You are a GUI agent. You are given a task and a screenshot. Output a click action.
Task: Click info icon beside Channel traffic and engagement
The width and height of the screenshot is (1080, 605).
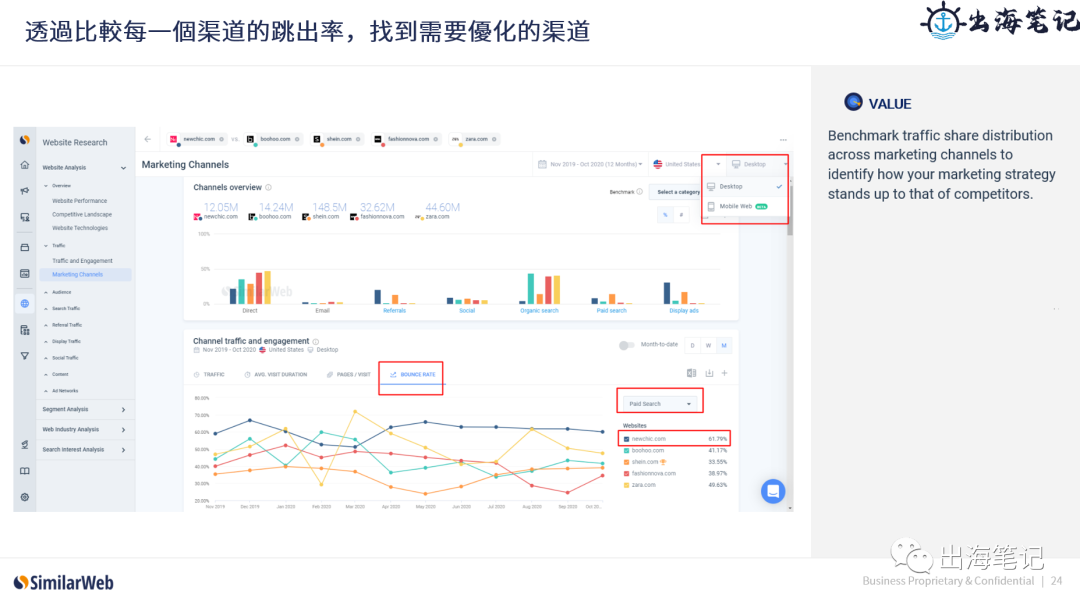coord(315,342)
